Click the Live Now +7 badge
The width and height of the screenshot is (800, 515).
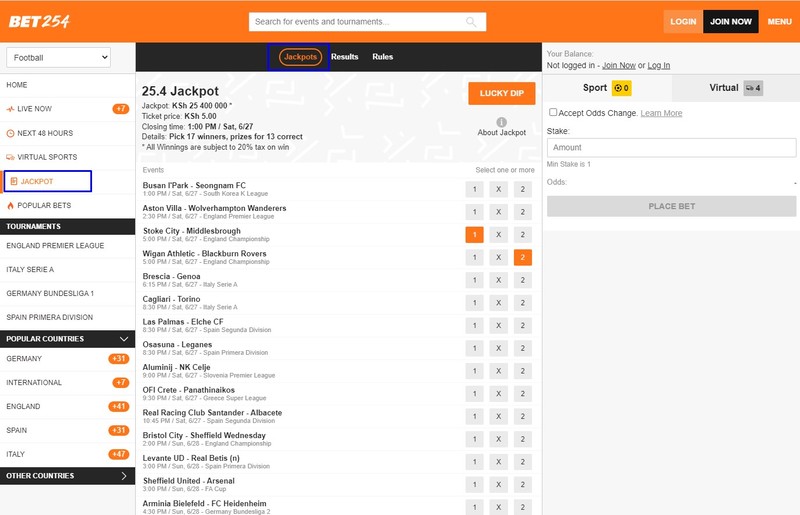(120, 109)
